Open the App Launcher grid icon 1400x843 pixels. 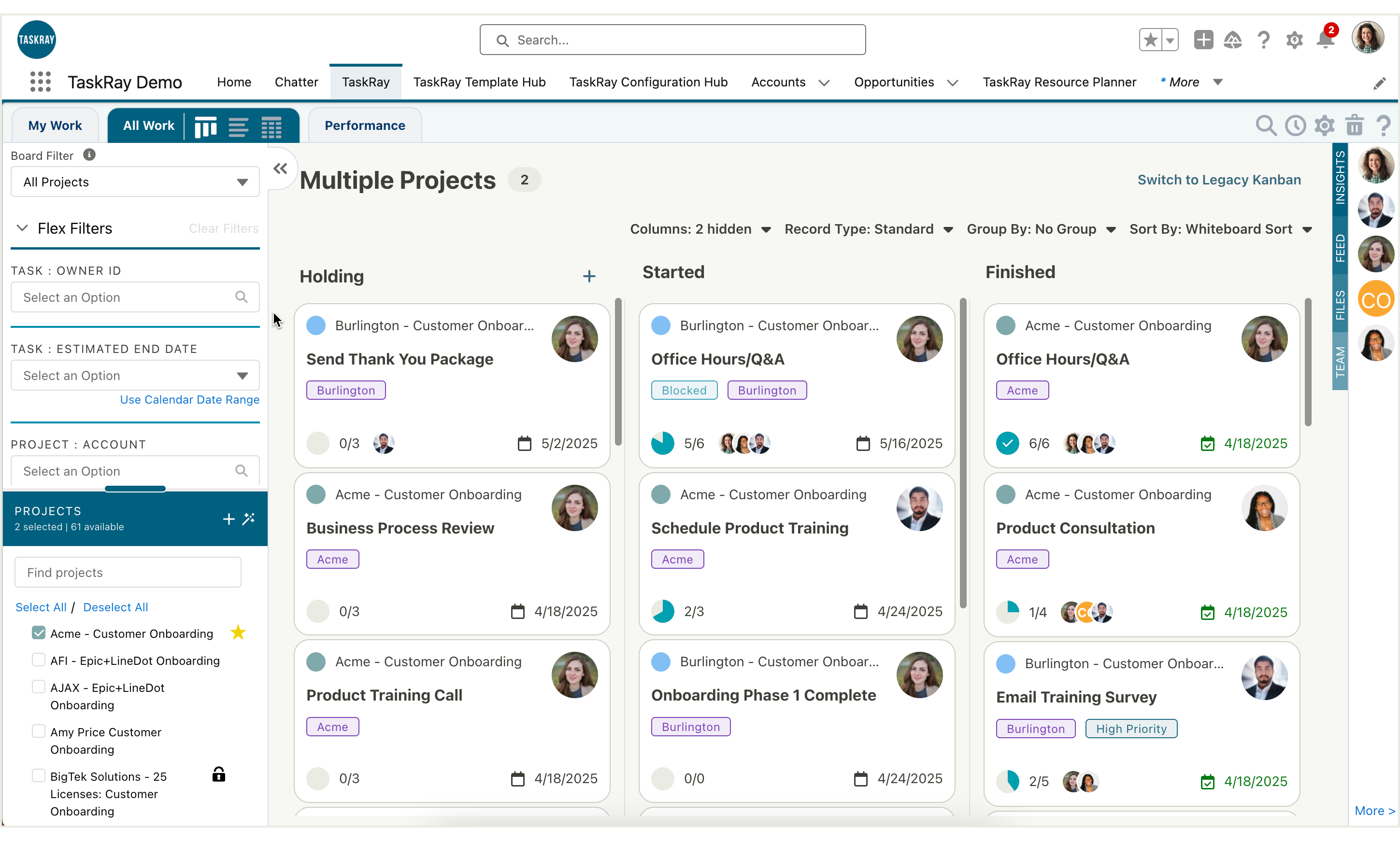(x=41, y=82)
